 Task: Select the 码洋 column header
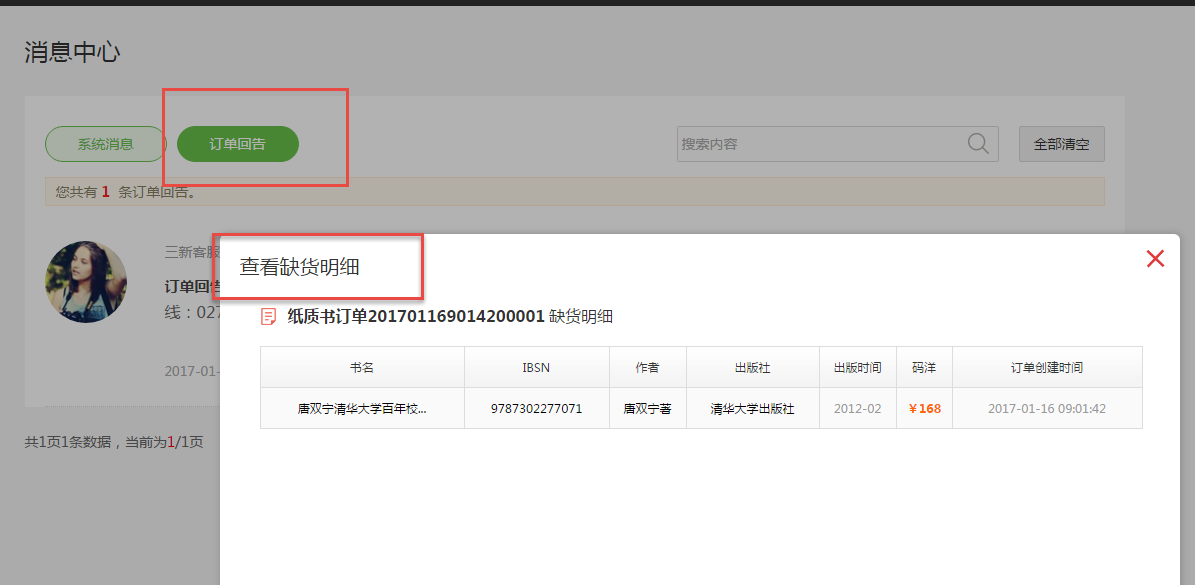point(924,367)
